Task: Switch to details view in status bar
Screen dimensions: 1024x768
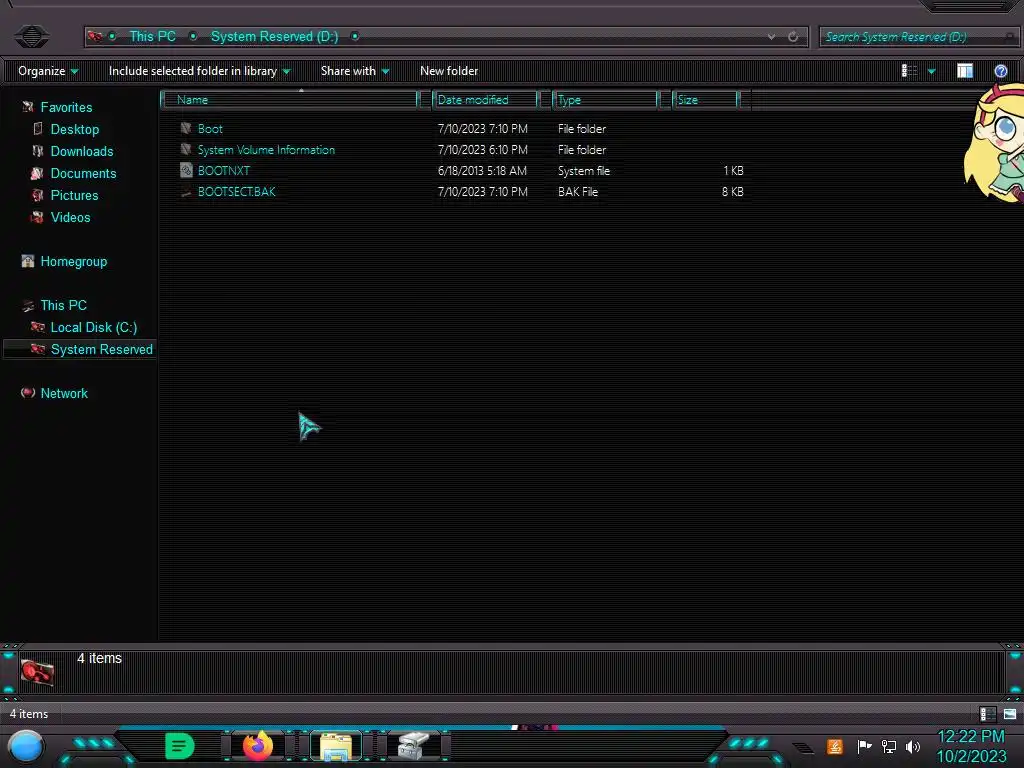Action: [x=987, y=714]
